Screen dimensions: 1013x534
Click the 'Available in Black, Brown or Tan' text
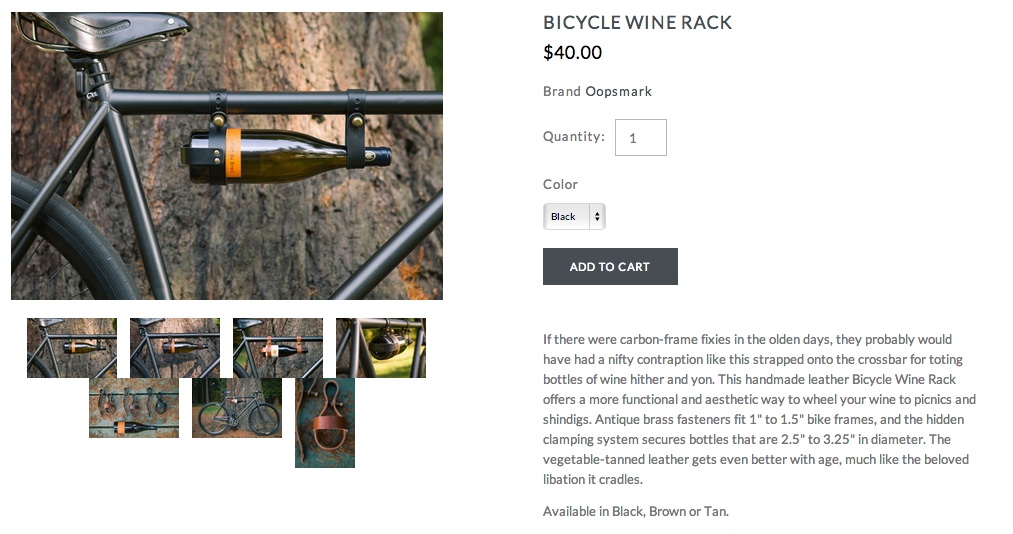pyautogui.click(x=636, y=511)
